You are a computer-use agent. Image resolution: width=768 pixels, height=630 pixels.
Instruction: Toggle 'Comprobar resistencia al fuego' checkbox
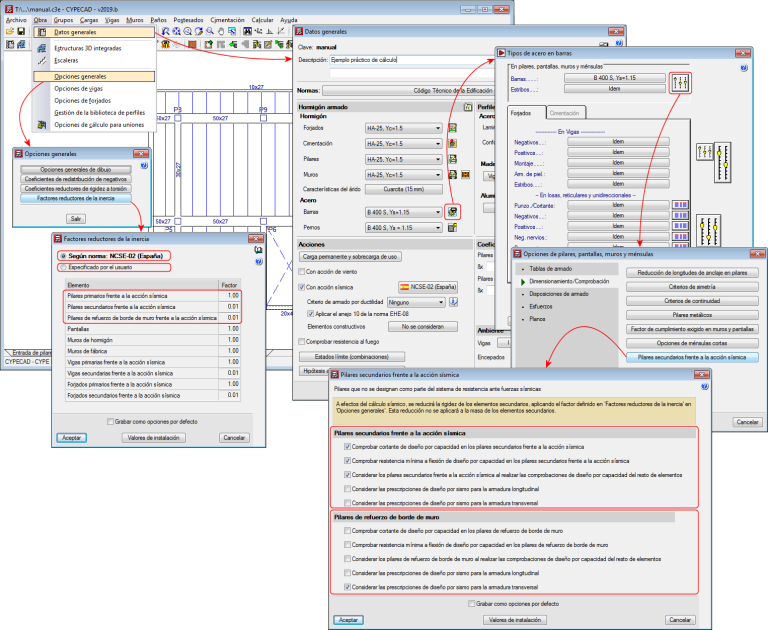(300, 341)
